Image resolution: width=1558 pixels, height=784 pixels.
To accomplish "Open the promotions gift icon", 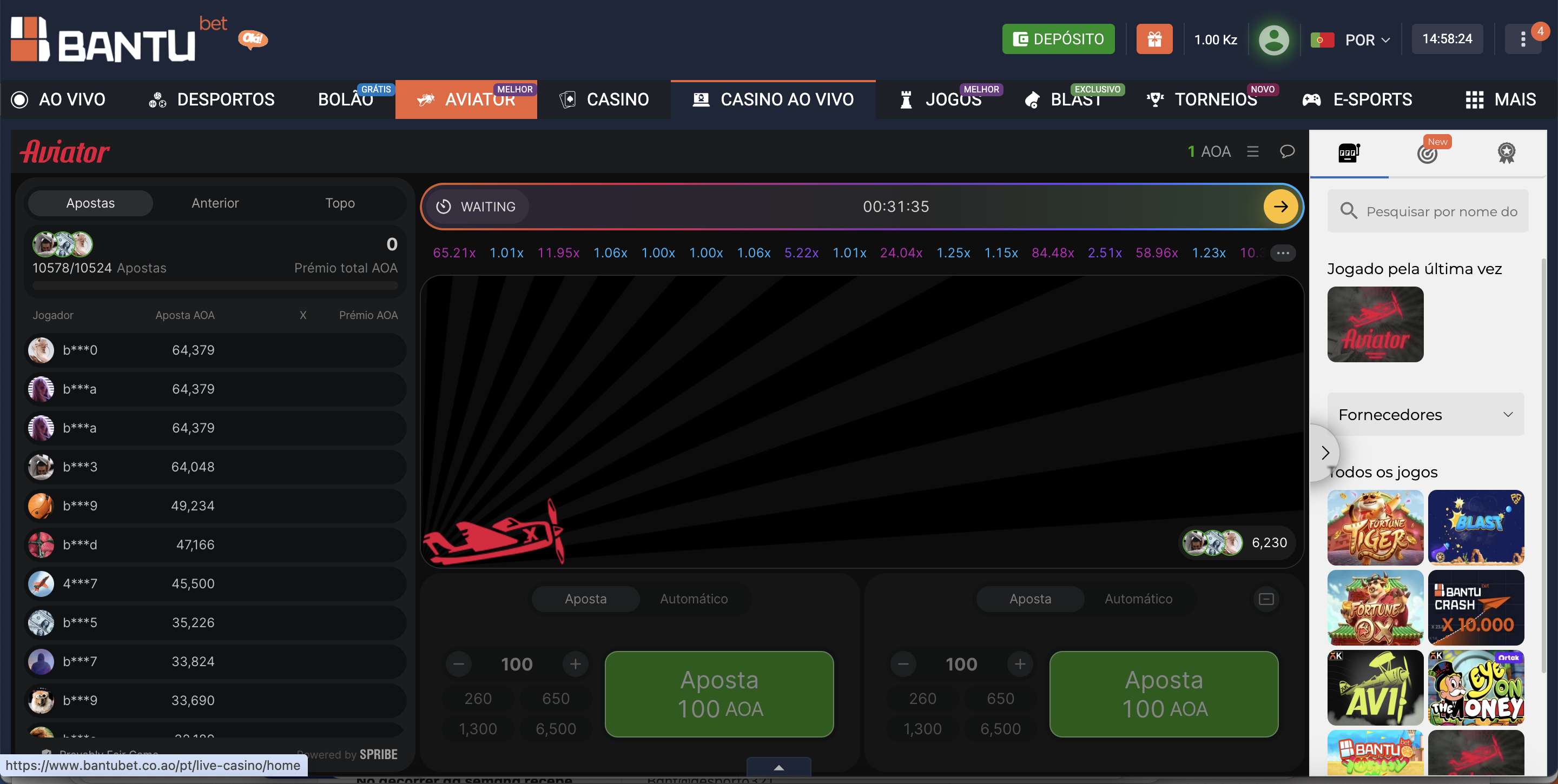I will 1154,39.
